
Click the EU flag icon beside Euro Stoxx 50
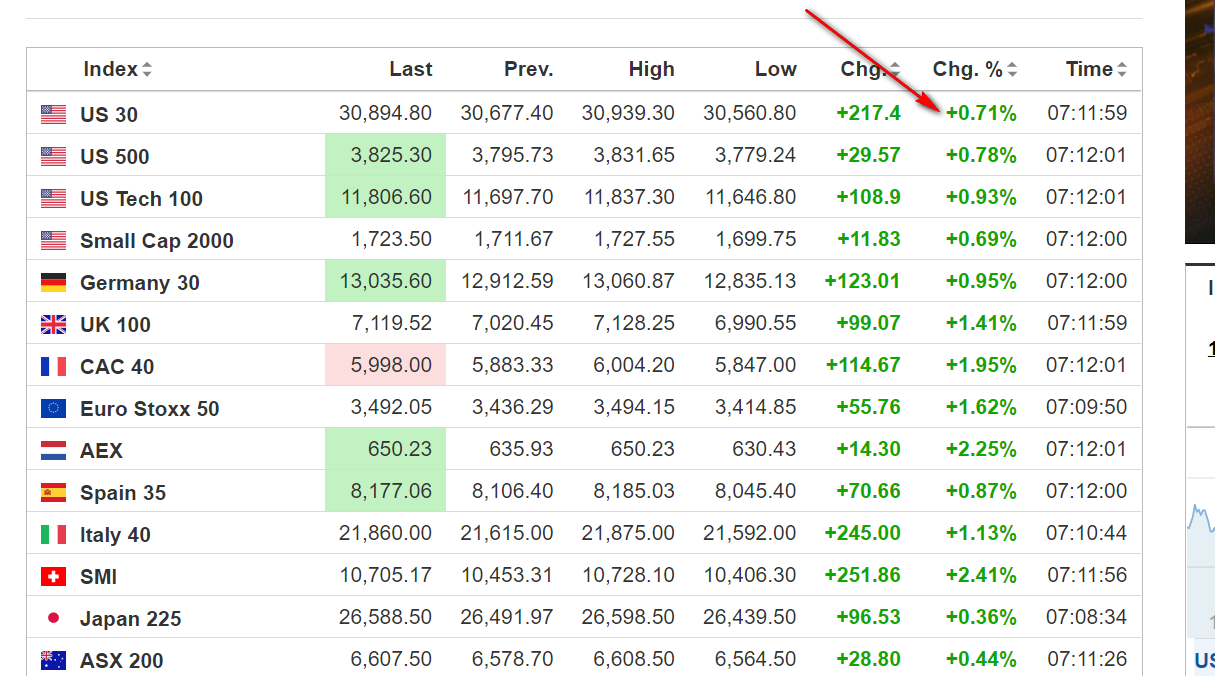coord(53,408)
